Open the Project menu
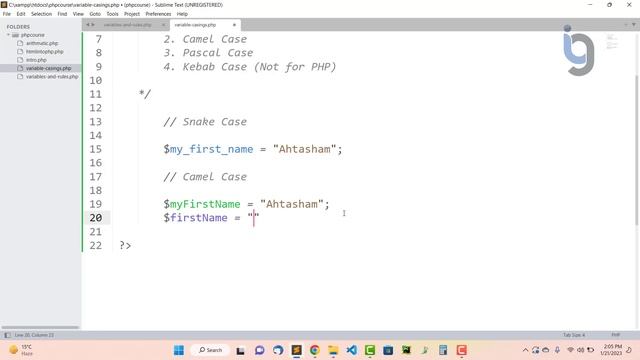 point(132,14)
